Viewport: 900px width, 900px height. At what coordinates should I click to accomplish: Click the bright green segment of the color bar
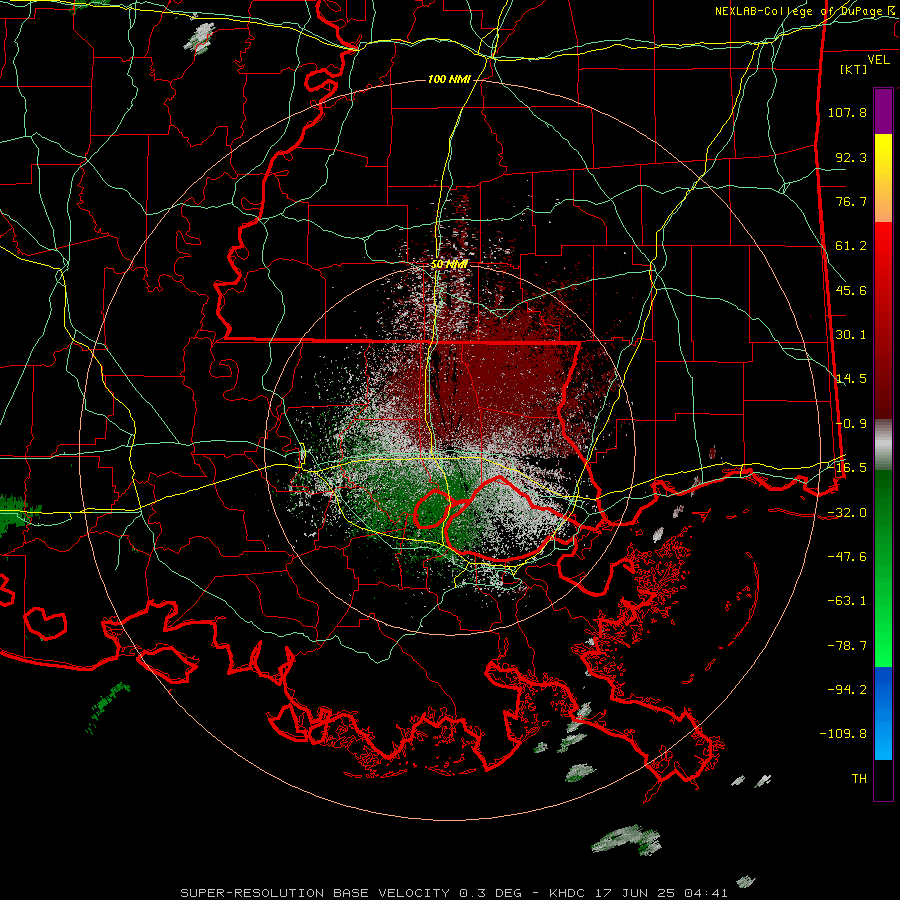883,568
